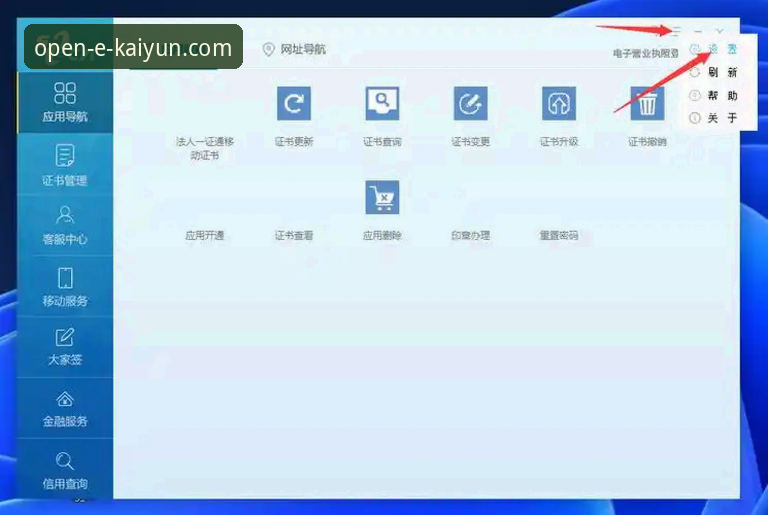Choose 帮助 from the dropdown menu
768x515 pixels.
[714, 95]
